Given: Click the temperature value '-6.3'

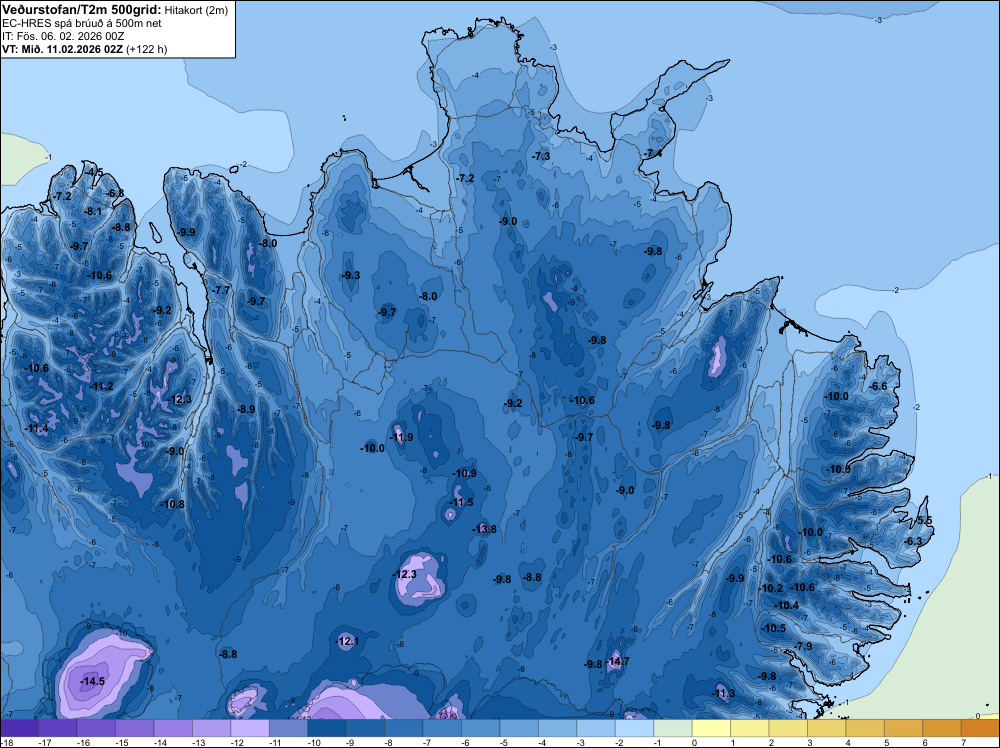Looking at the screenshot, I should click(913, 541).
